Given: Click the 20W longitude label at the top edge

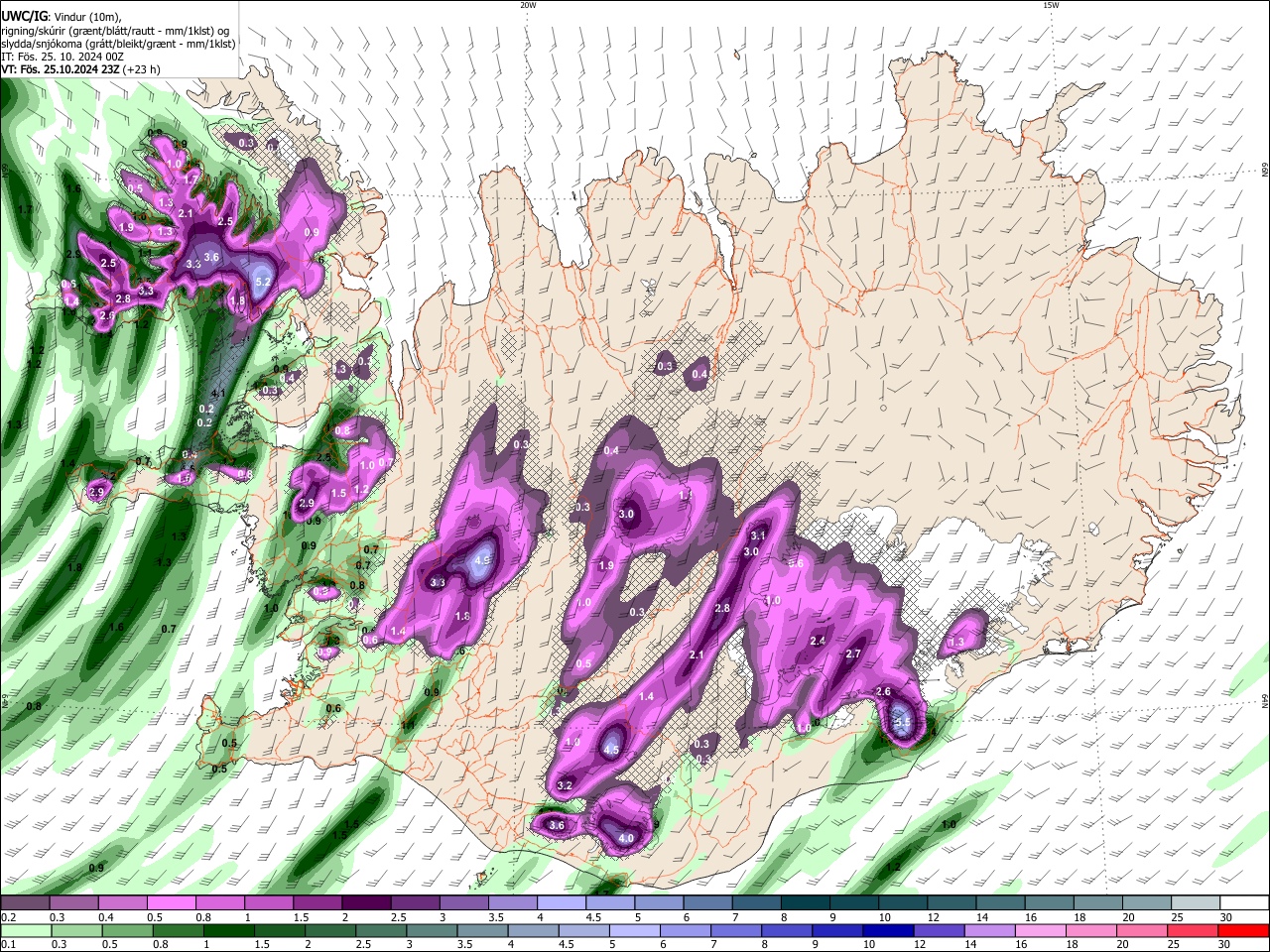Looking at the screenshot, I should 528,5.
